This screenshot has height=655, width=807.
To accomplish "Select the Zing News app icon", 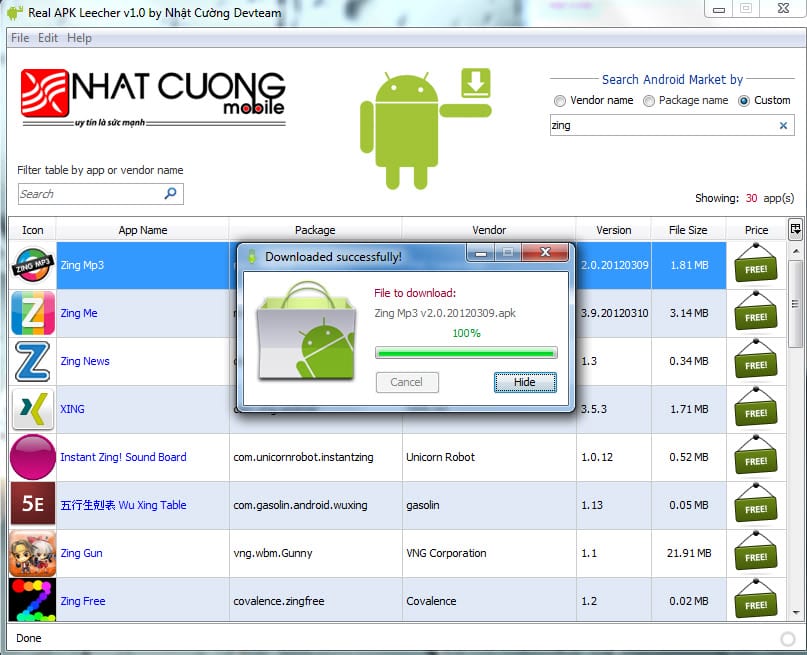I will (33, 361).
